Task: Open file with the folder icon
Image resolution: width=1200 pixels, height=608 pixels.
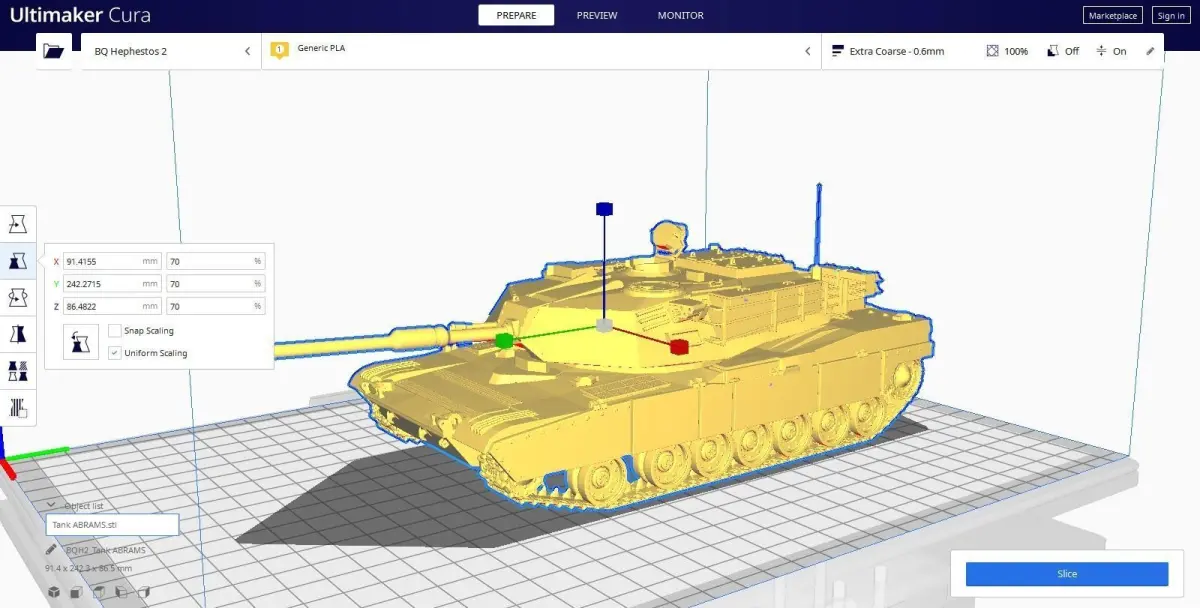Action: [53, 51]
